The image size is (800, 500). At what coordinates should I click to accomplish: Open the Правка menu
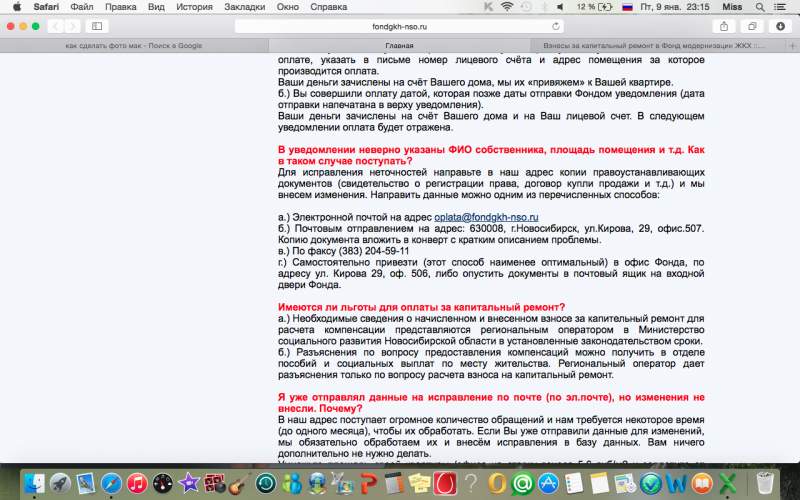pos(120,7)
